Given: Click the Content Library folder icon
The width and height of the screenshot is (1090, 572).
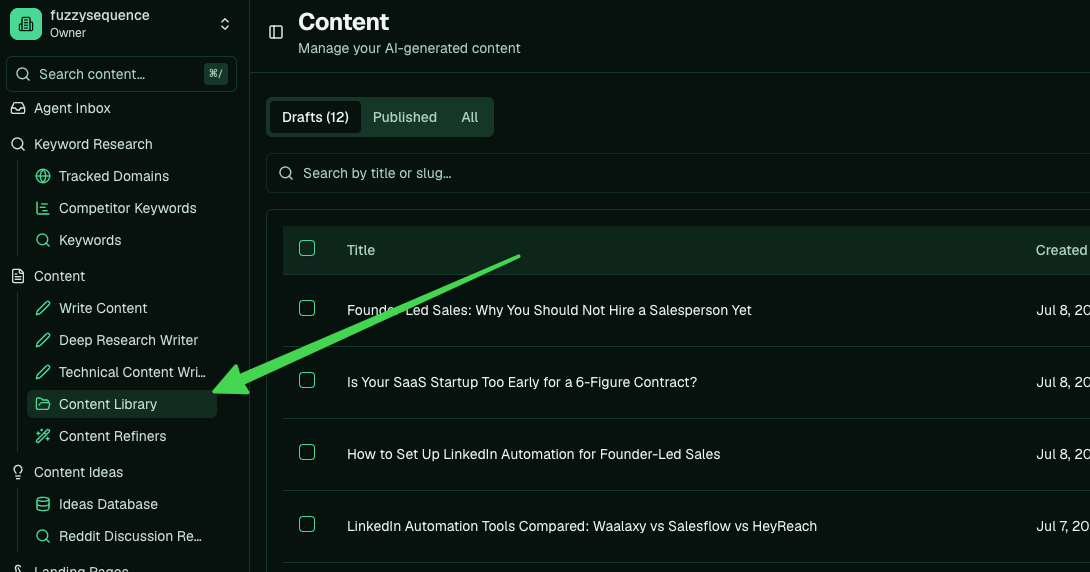Looking at the screenshot, I should (x=43, y=404).
